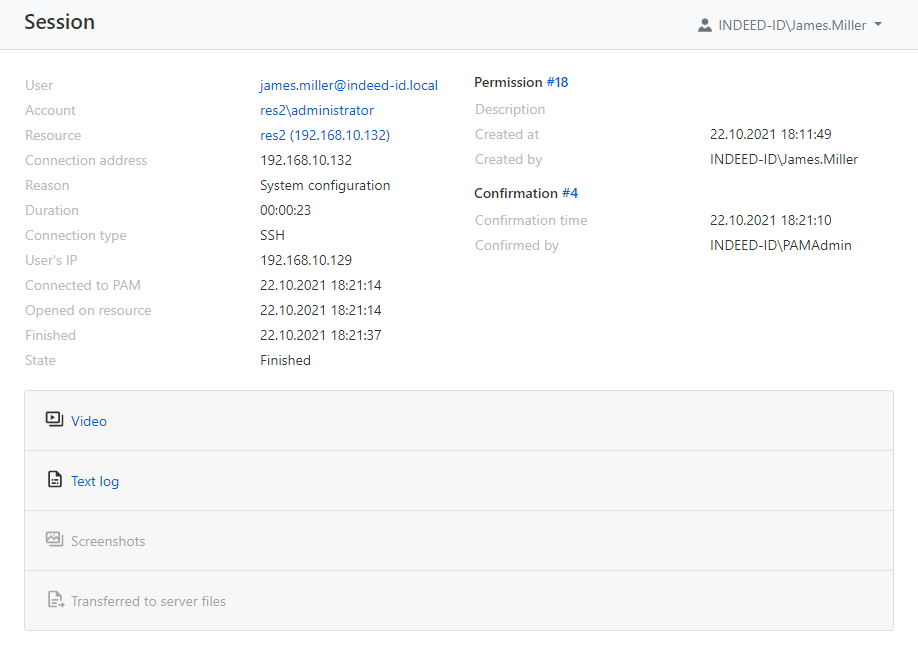This screenshot has height=662, width=918.
Task: Click the Session page heading
Action: pos(59,22)
